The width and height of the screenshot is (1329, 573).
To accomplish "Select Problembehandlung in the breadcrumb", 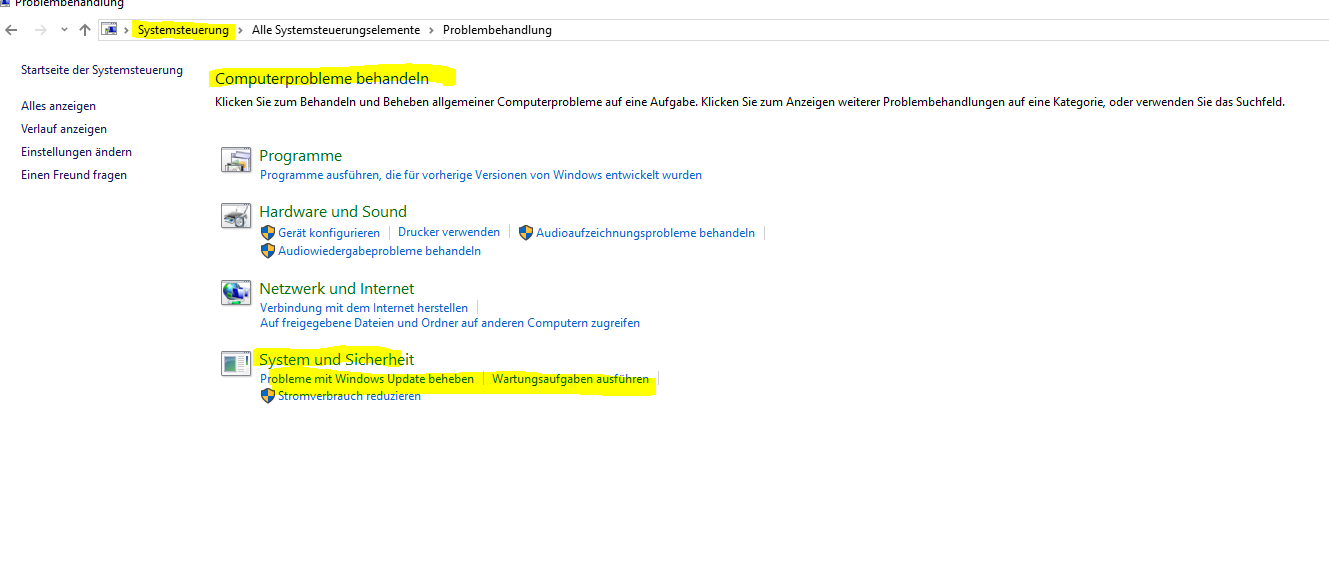I will coord(497,30).
